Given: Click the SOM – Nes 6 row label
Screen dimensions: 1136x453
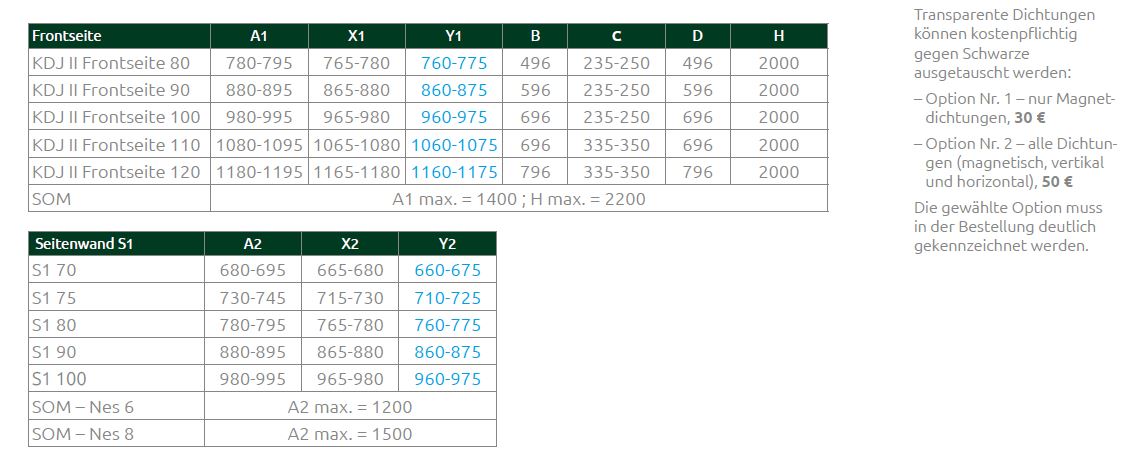Looking at the screenshot, I should pos(83,407).
